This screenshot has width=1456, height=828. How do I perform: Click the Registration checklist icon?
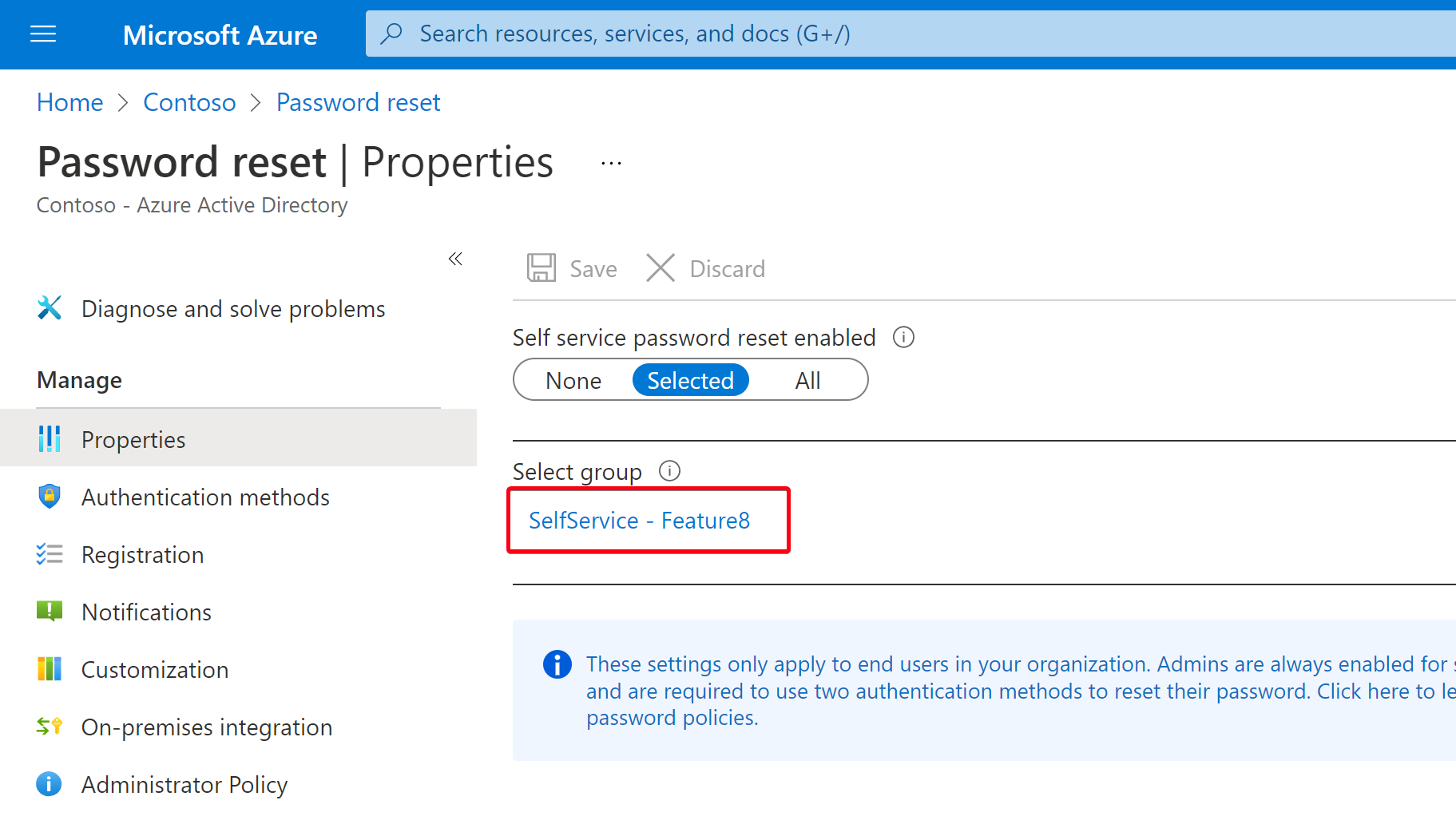pos(50,554)
